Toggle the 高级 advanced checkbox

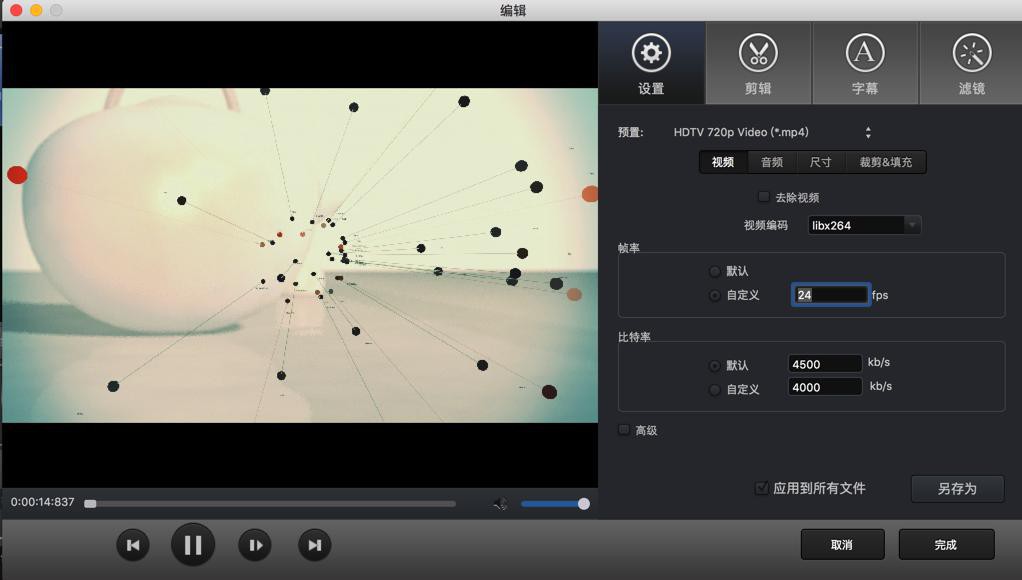624,430
